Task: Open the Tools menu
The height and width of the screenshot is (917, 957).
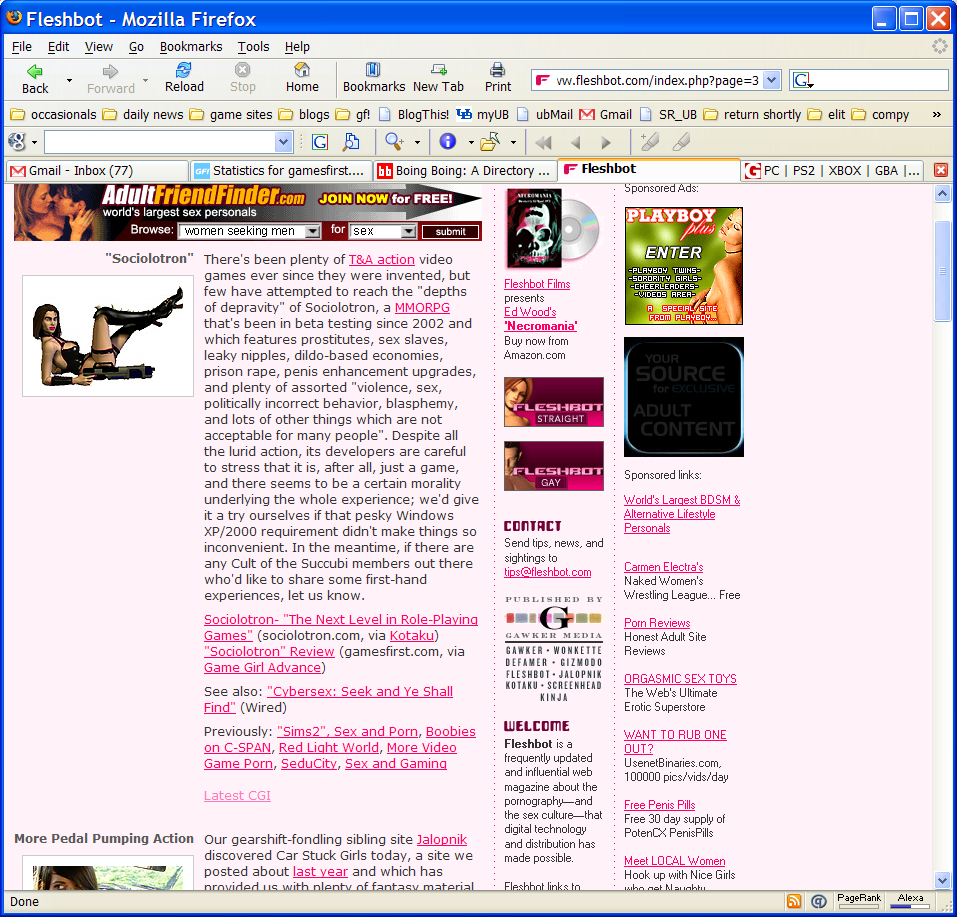Action: pos(253,46)
